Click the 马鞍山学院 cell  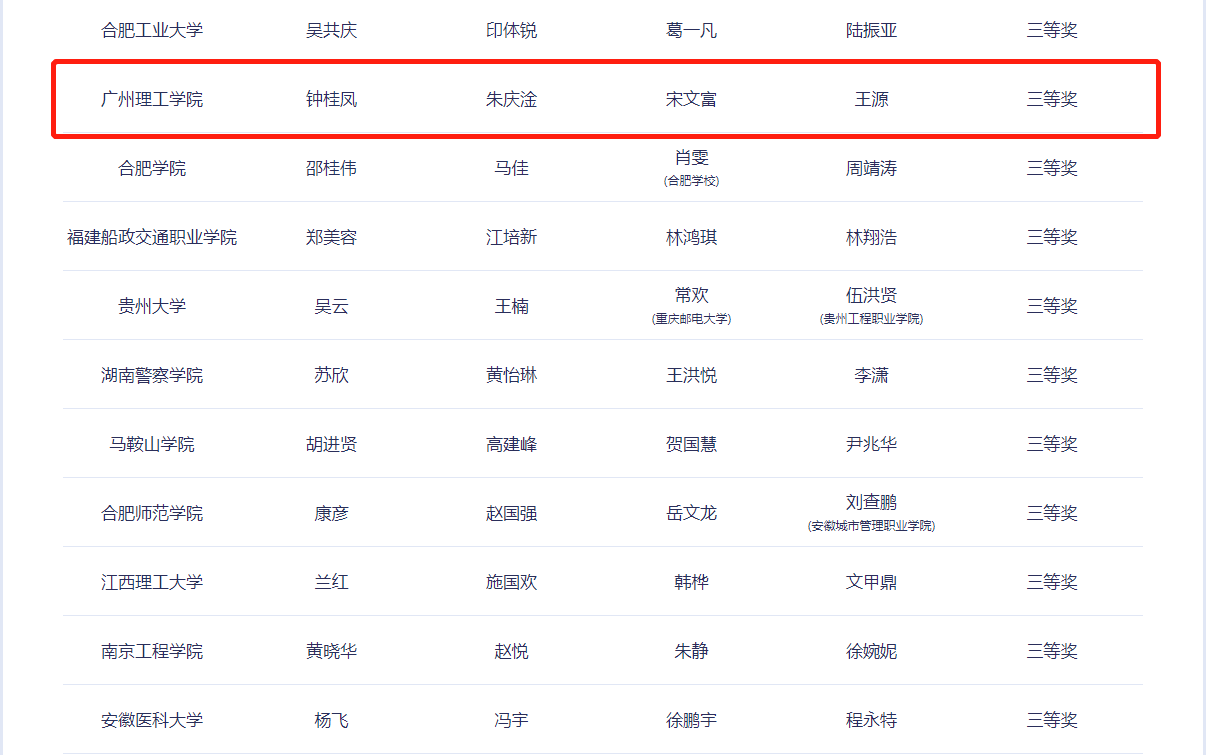(x=152, y=444)
